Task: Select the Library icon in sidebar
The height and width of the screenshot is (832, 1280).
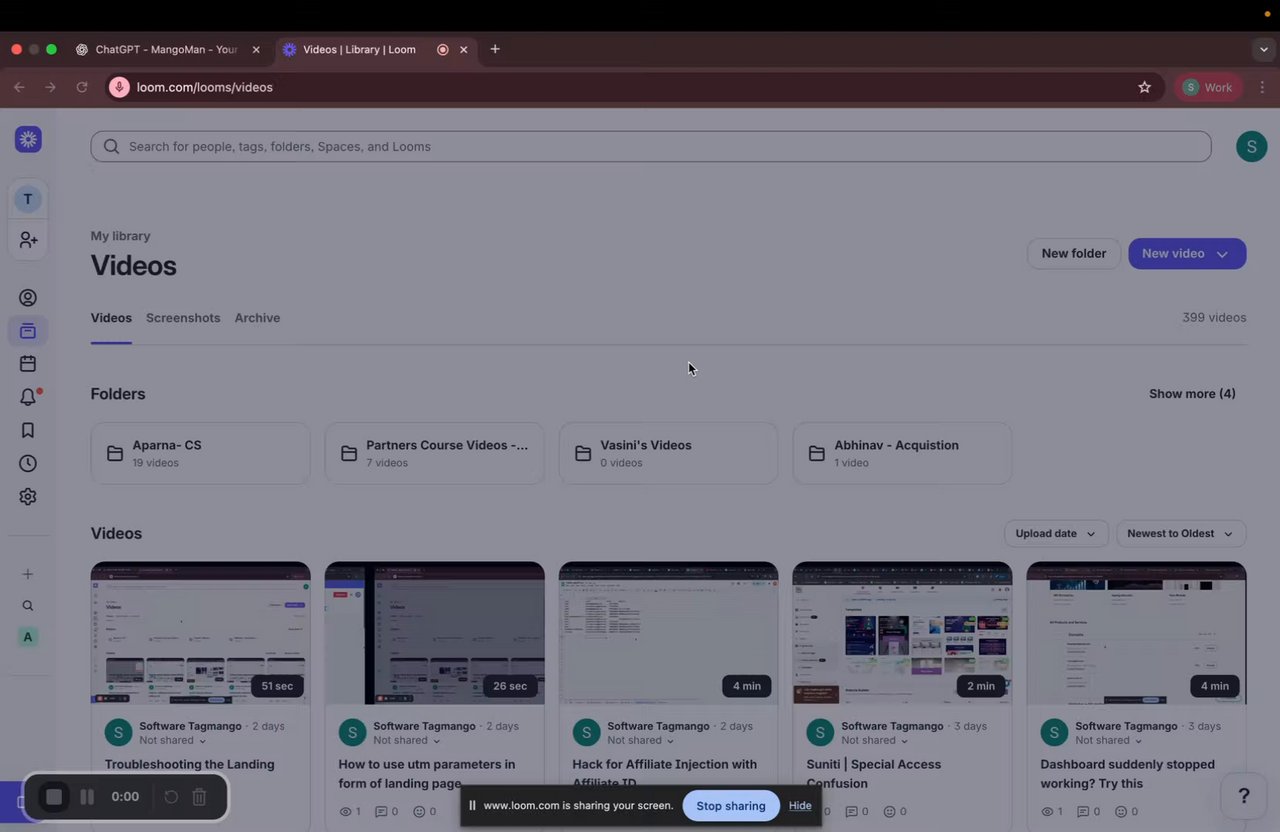Action: [x=28, y=331]
